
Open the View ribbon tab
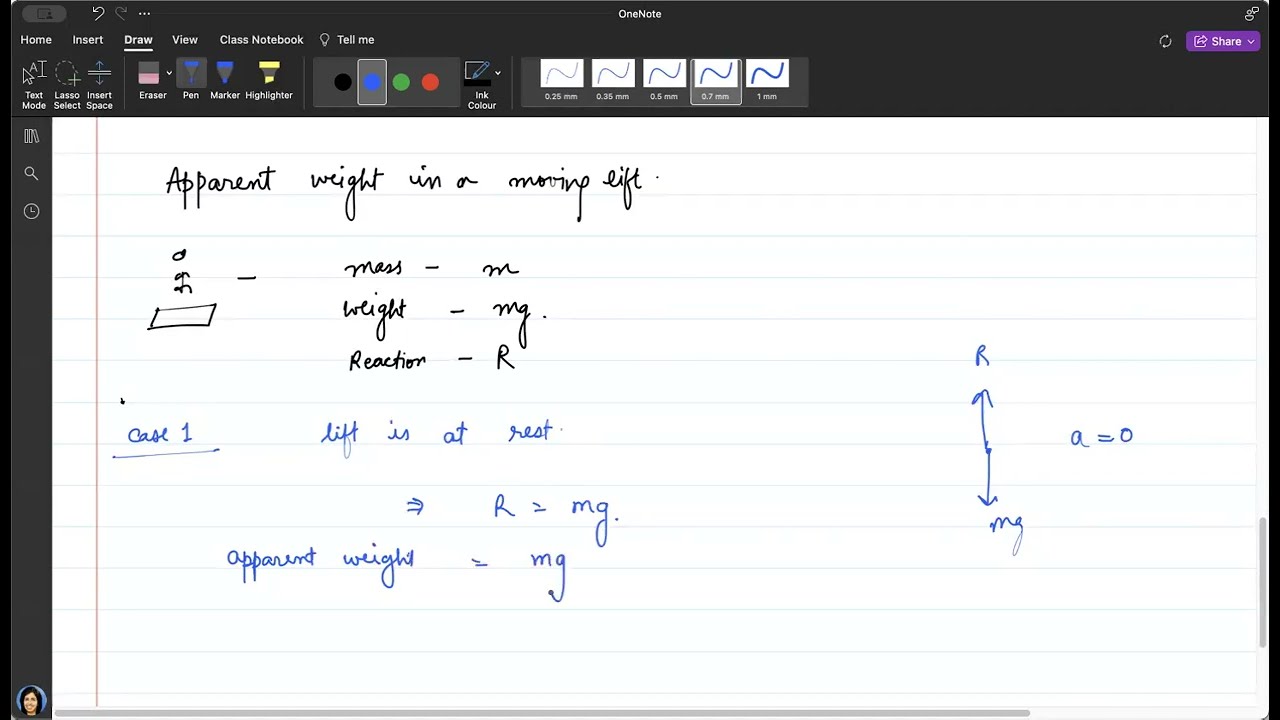pos(185,40)
